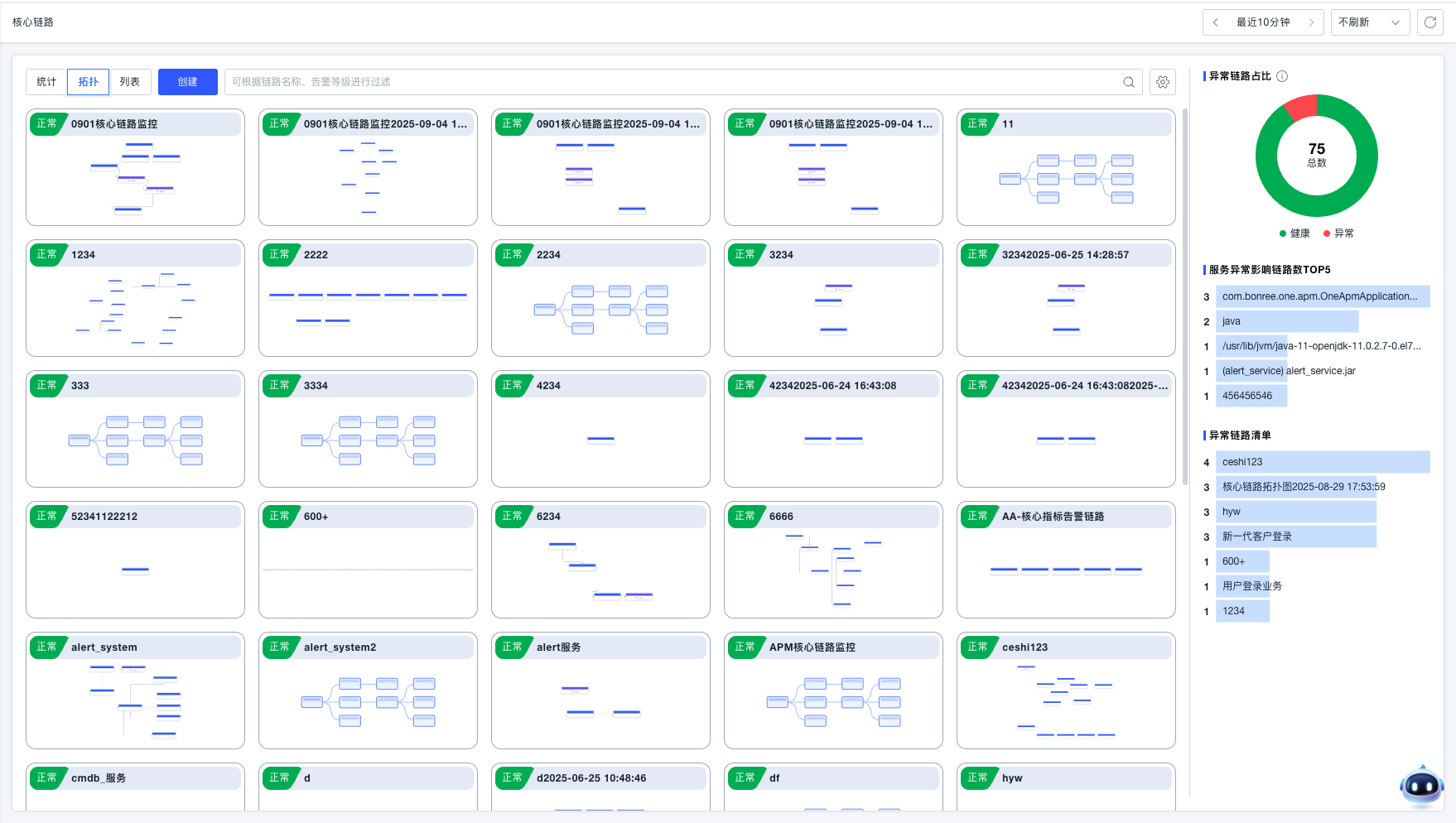Select the 拓扑 view tab
Image resolution: width=1456 pixels, height=823 pixels.
click(x=89, y=82)
